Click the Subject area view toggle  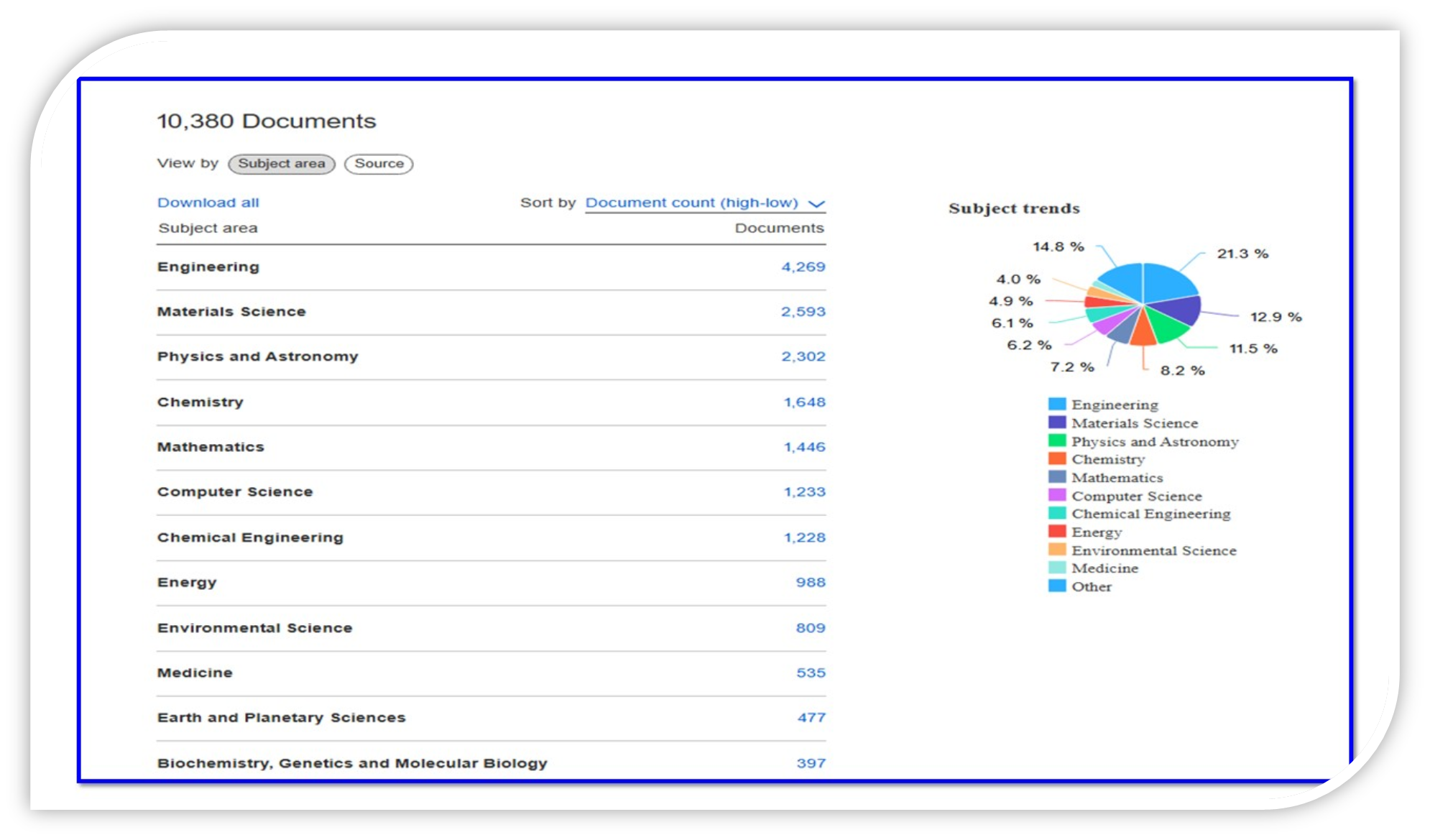point(282,164)
